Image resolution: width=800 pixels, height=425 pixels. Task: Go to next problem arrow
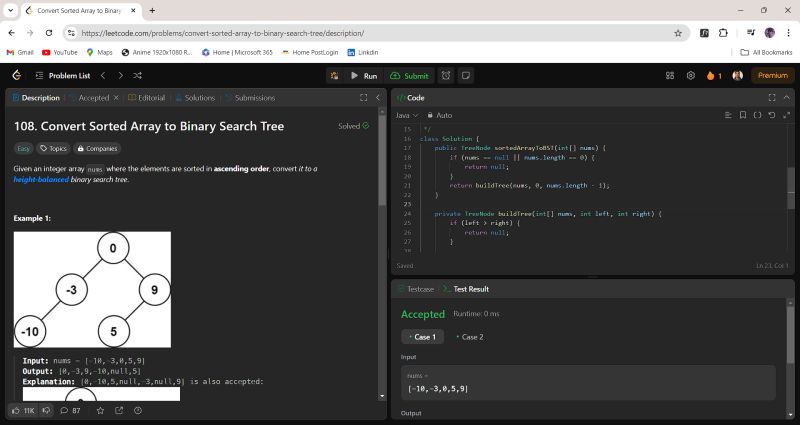click(120, 75)
